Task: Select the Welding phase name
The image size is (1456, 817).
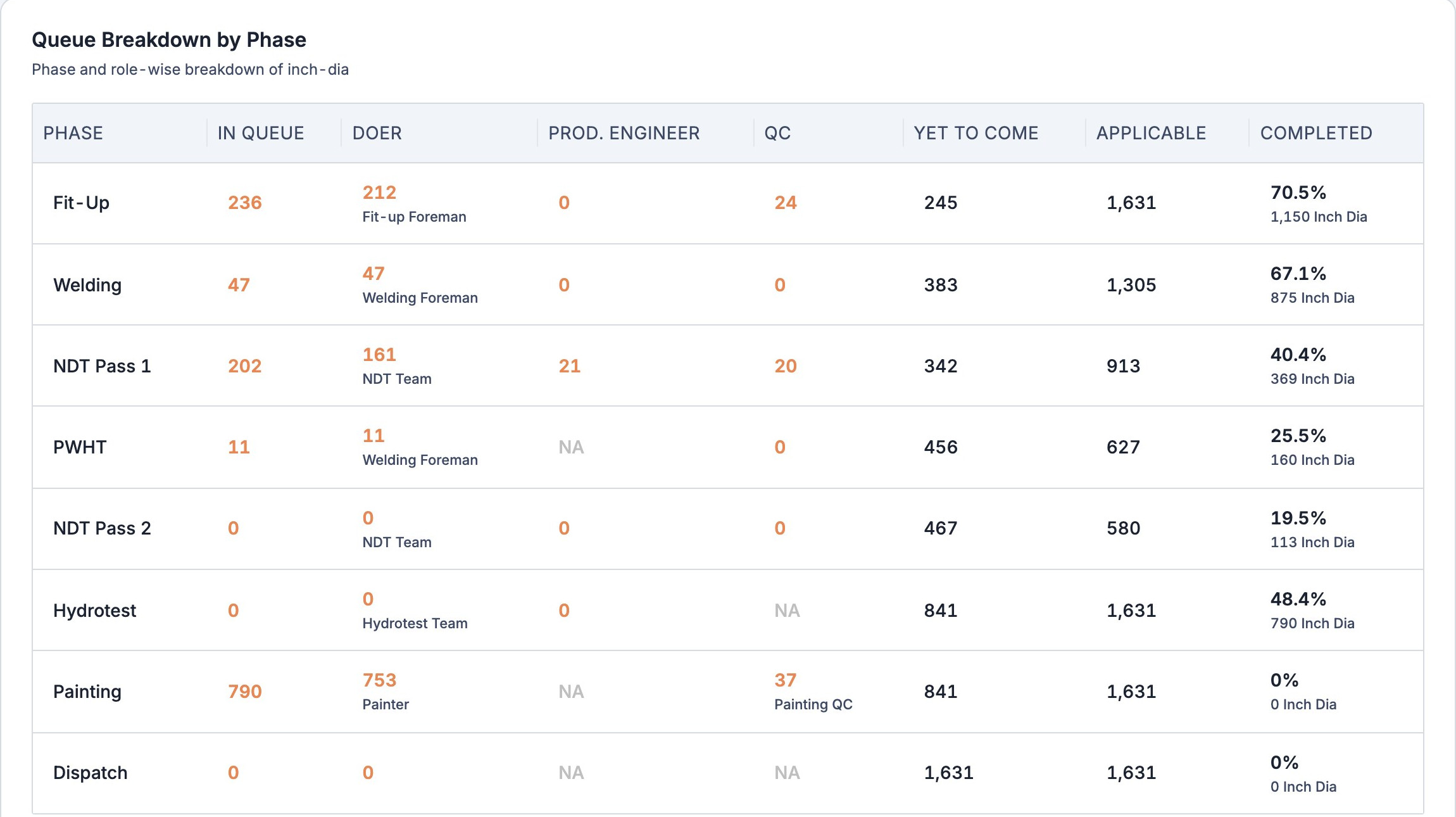Action: [87, 285]
